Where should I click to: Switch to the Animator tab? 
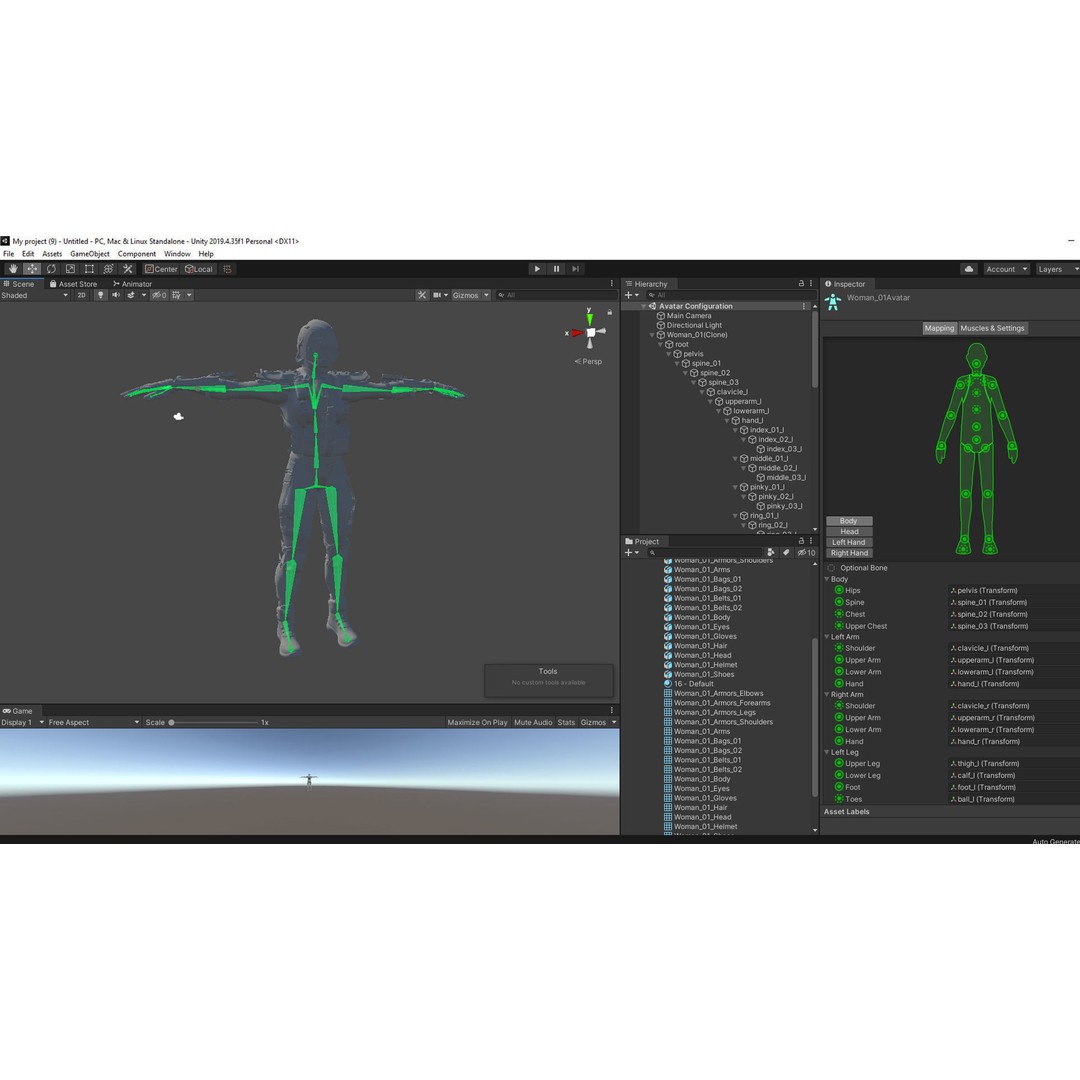[132, 284]
